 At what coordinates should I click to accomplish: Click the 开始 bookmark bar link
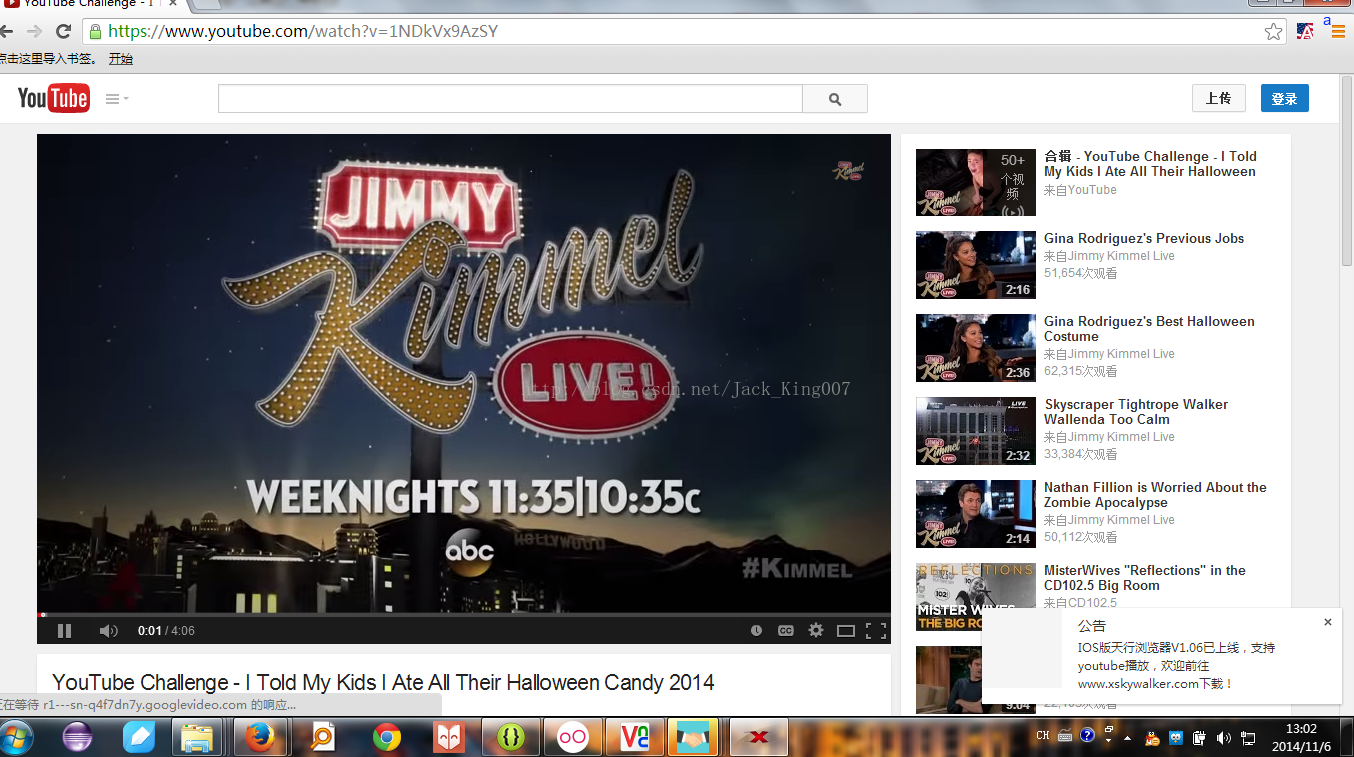121,59
